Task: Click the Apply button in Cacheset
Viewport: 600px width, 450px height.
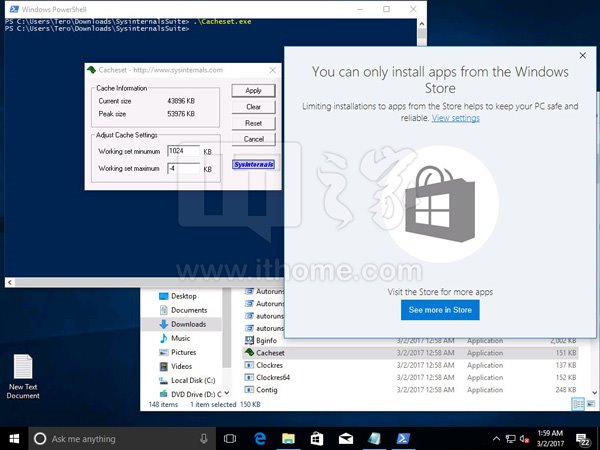Action: pos(253,91)
